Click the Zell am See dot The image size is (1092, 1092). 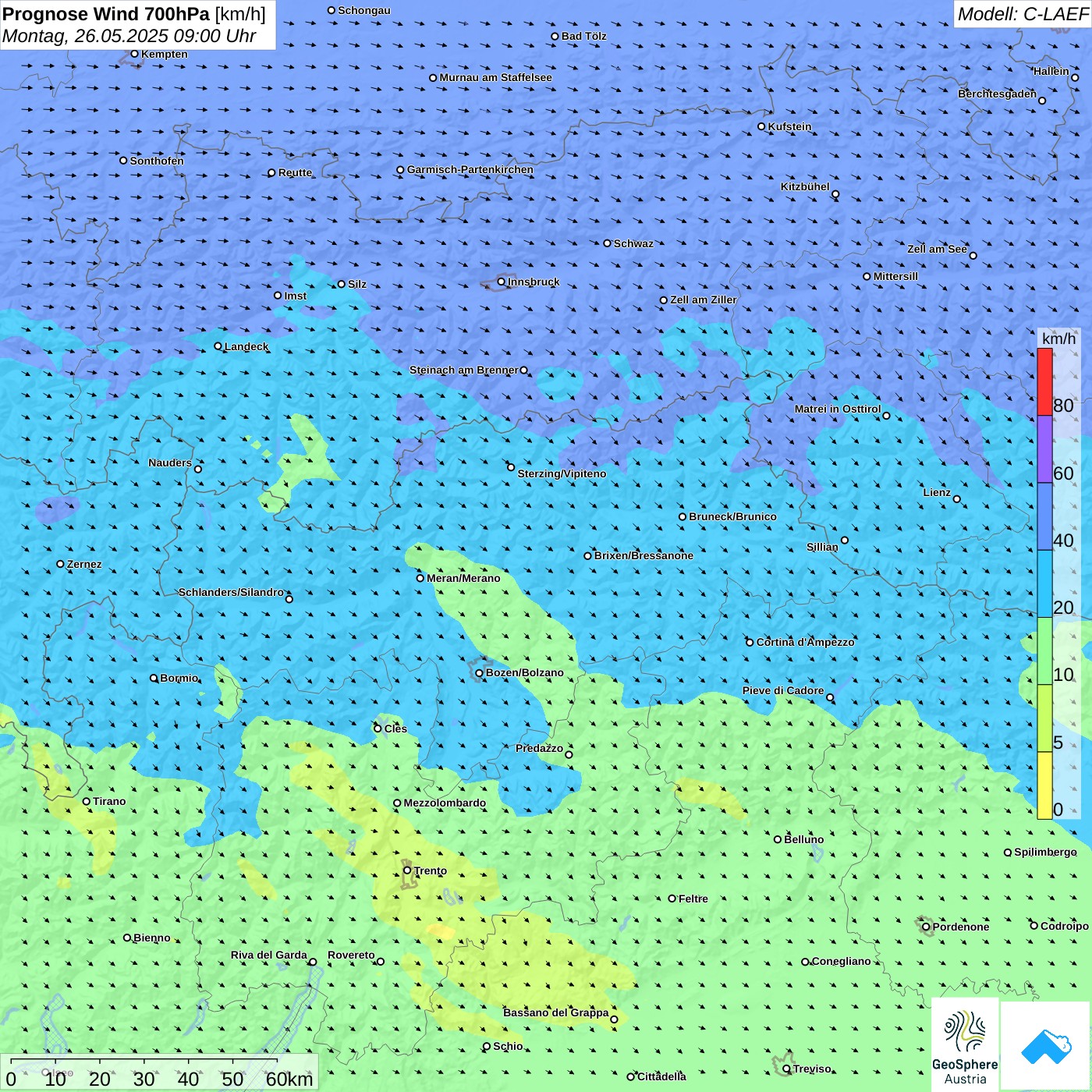[973, 255]
